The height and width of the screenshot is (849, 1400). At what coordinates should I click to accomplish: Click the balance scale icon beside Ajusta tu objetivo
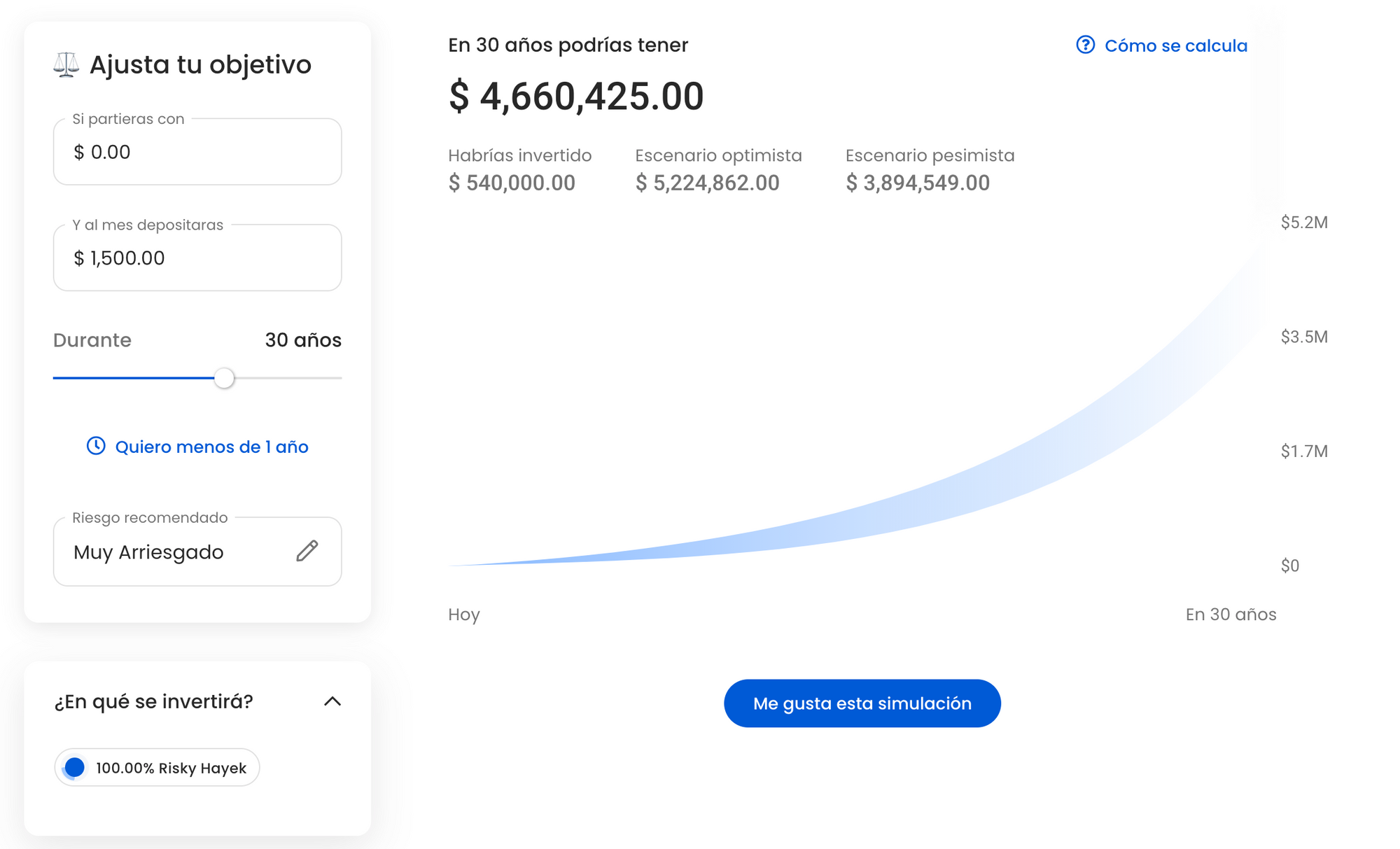[x=66, y=65]
